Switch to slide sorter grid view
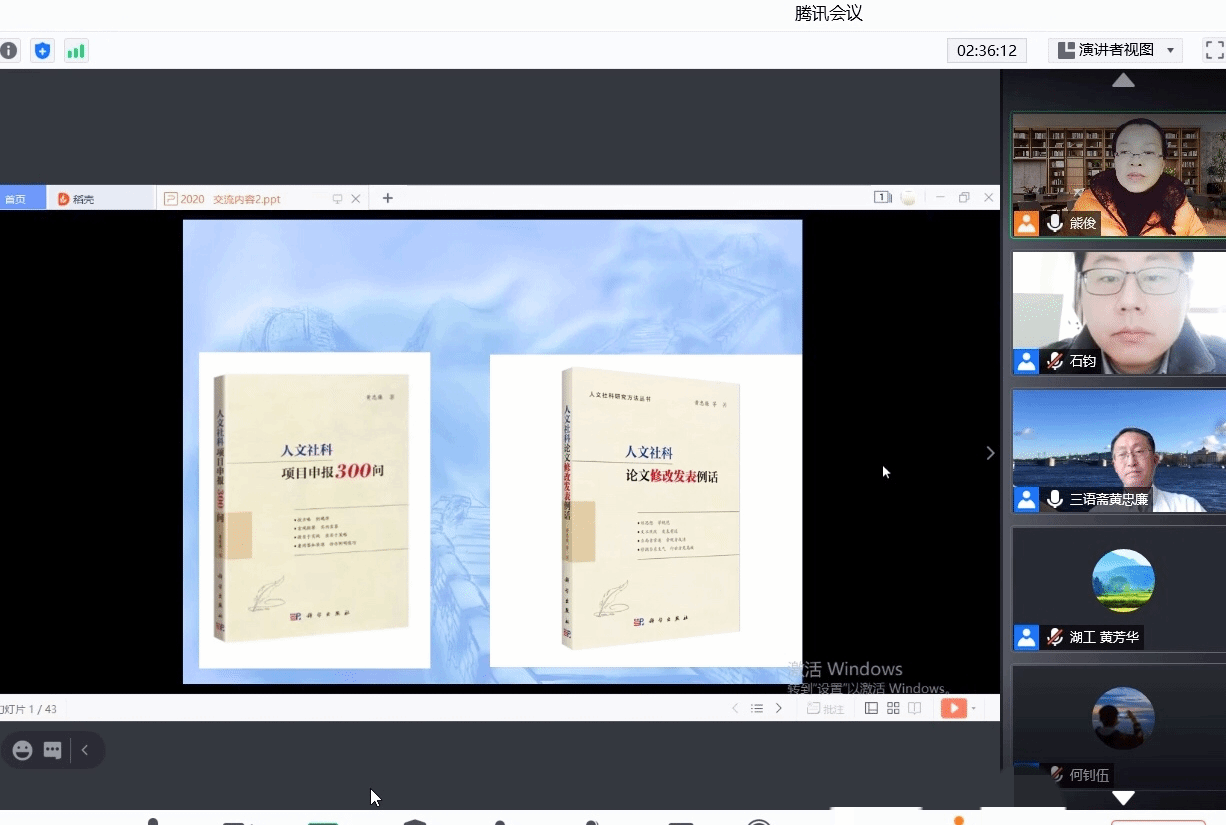Viewport: 1226px width, 825px height. 893,708
